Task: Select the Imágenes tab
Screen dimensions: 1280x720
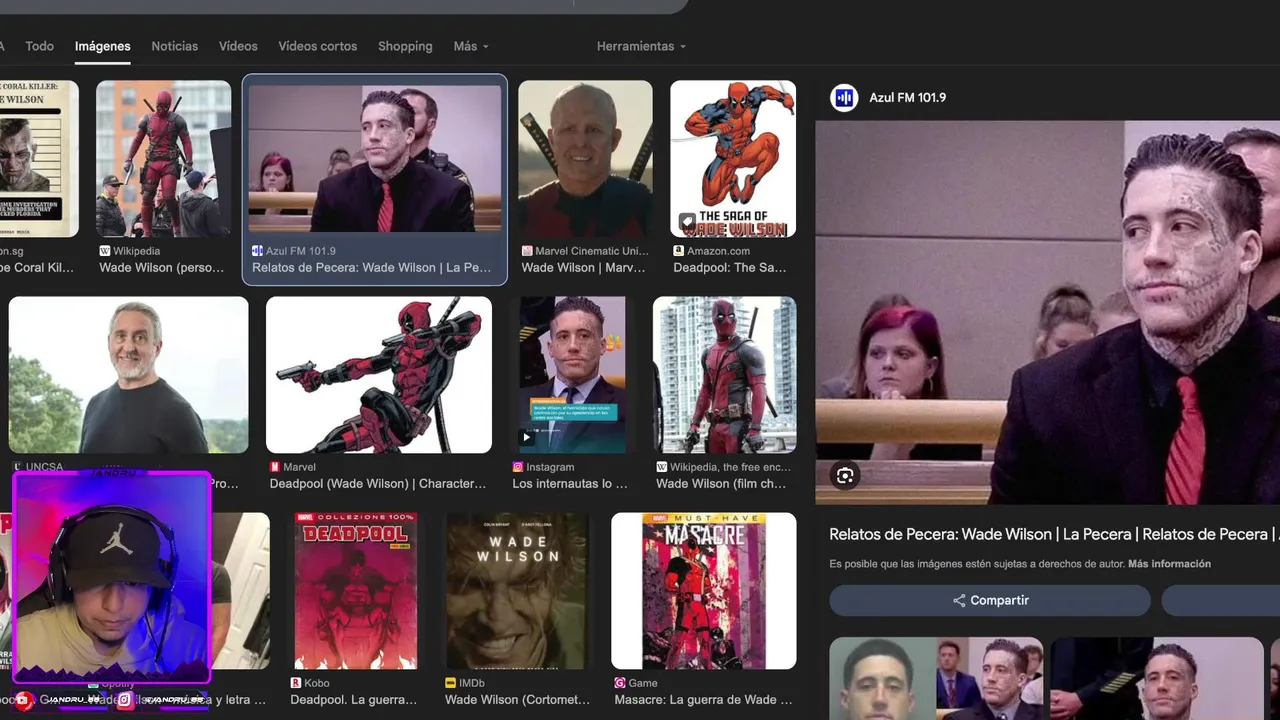Action: 103,46
